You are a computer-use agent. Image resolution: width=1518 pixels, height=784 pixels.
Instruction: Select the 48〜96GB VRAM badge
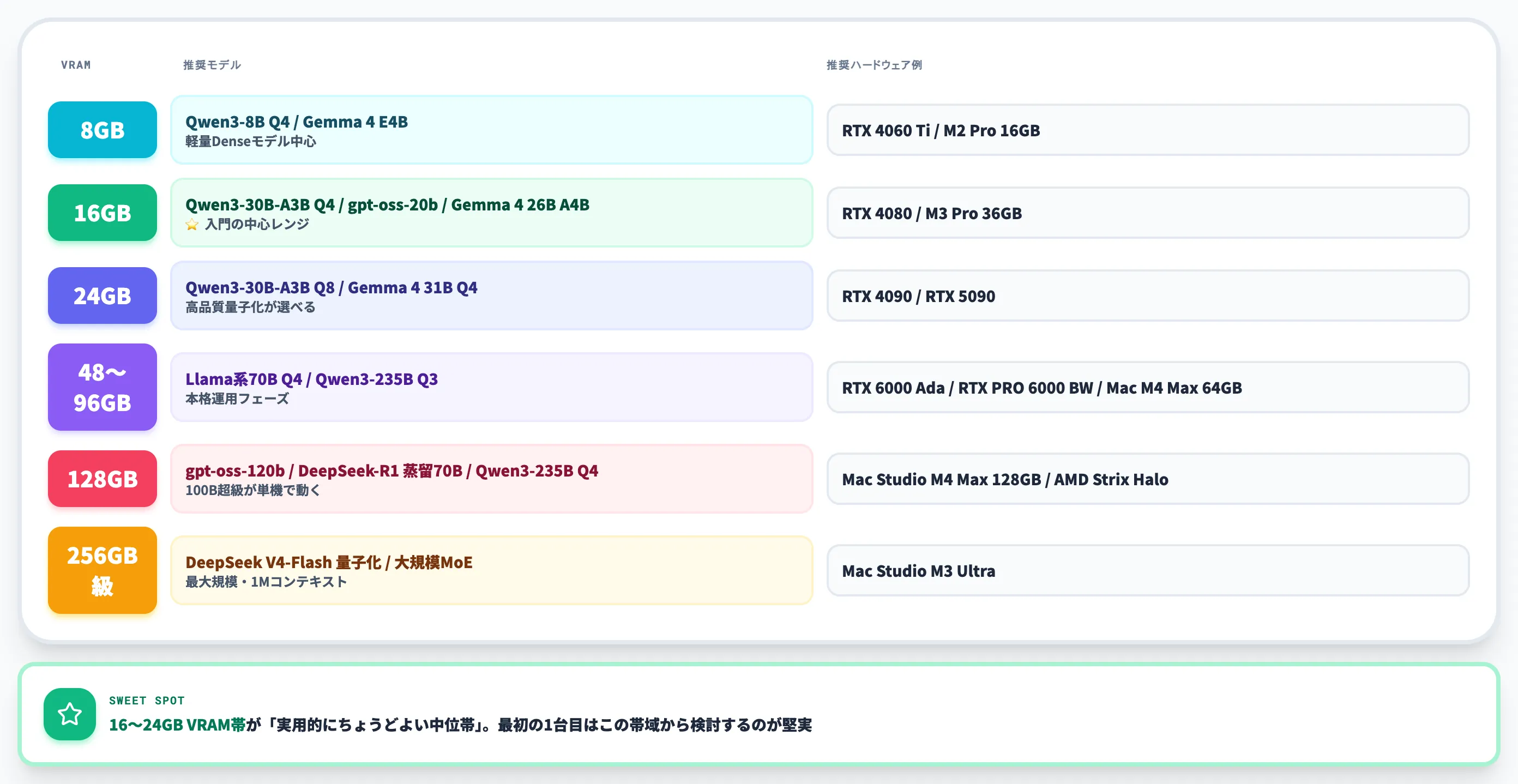tap(103, 387)
